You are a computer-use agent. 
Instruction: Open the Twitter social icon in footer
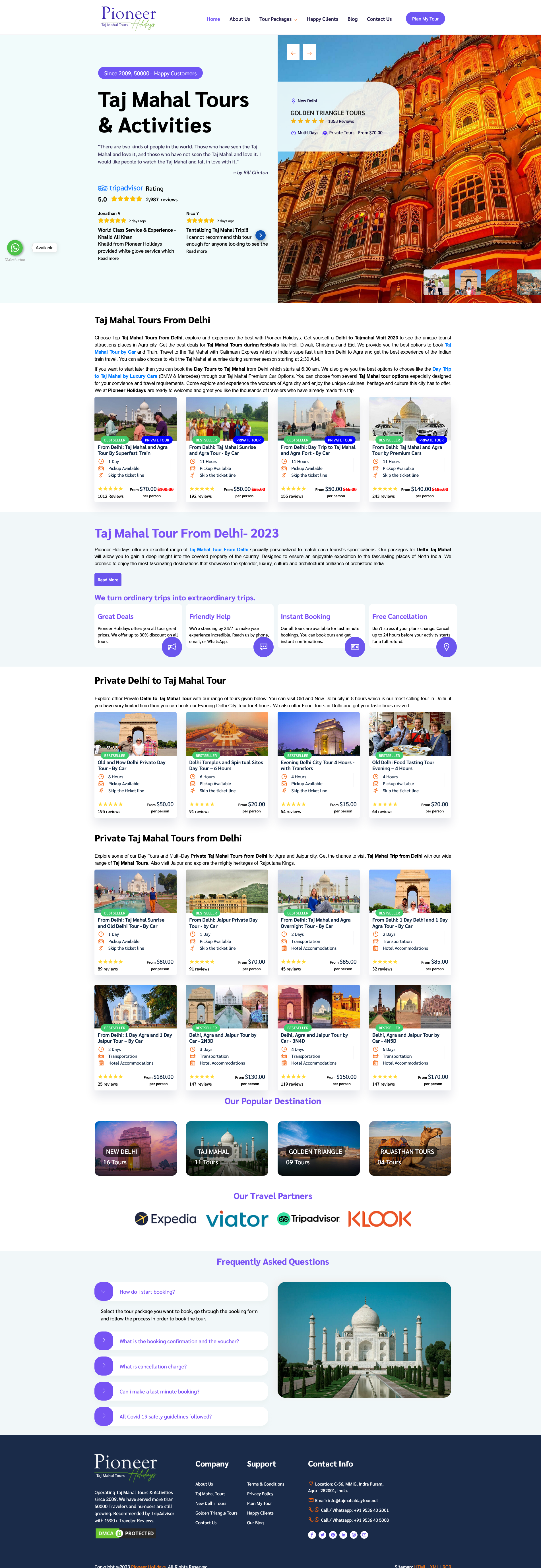tap(322, 1534)
